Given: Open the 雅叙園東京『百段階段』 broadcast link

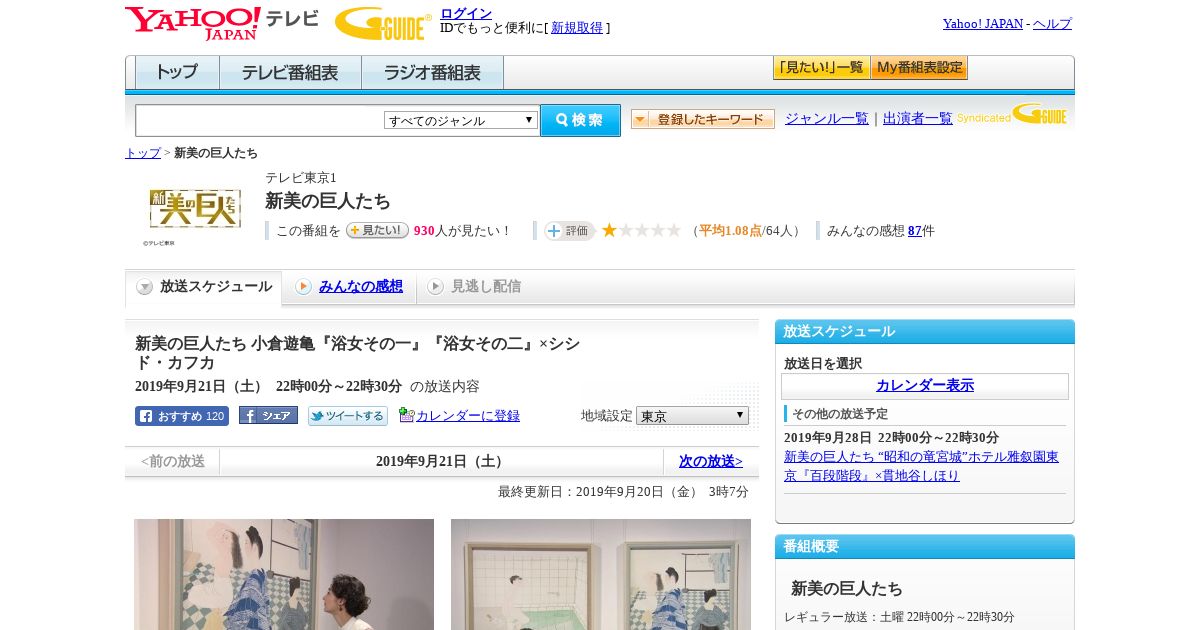Looking at the screenshot, I should tap(921, 466).
